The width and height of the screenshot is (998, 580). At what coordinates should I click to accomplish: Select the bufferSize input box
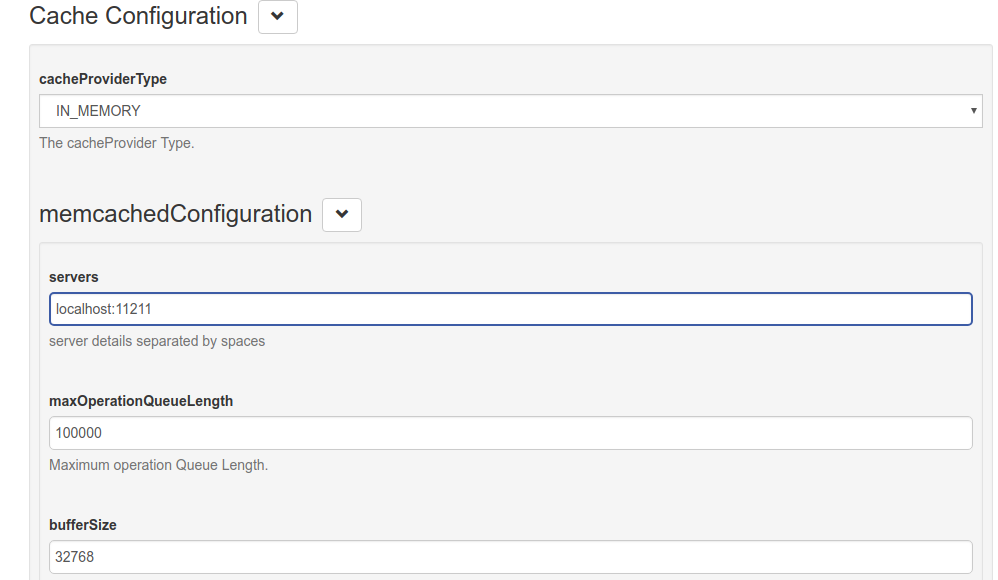(510, 557)
